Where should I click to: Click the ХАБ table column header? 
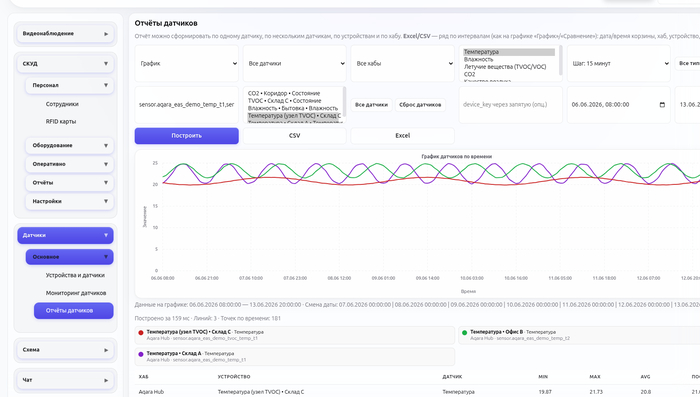(143, 377)
